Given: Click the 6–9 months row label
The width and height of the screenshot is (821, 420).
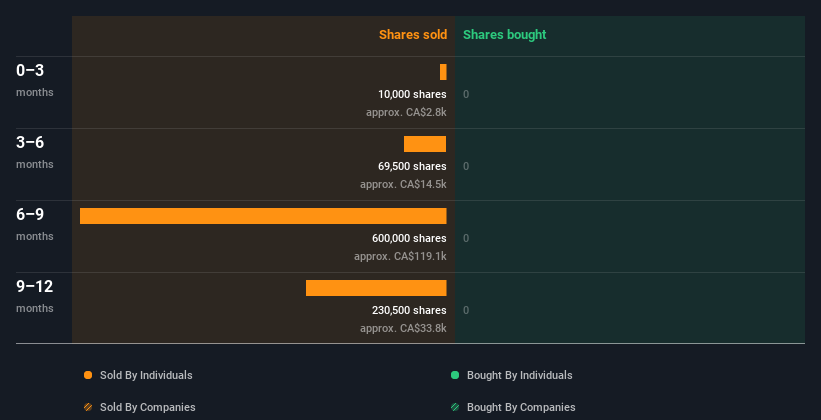Looking at the screenshot, I should 35,224.
